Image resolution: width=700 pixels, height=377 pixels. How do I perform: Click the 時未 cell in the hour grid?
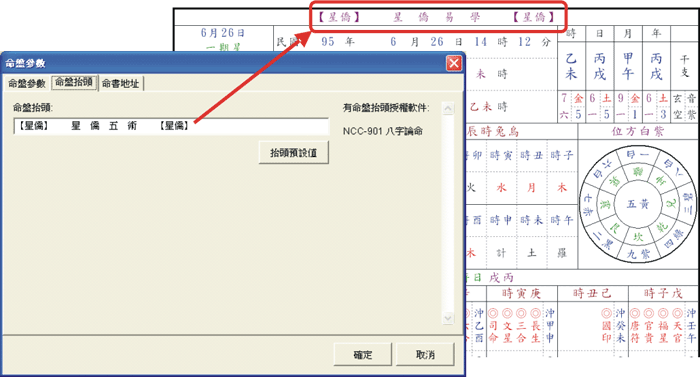click(x=531, y=220)
